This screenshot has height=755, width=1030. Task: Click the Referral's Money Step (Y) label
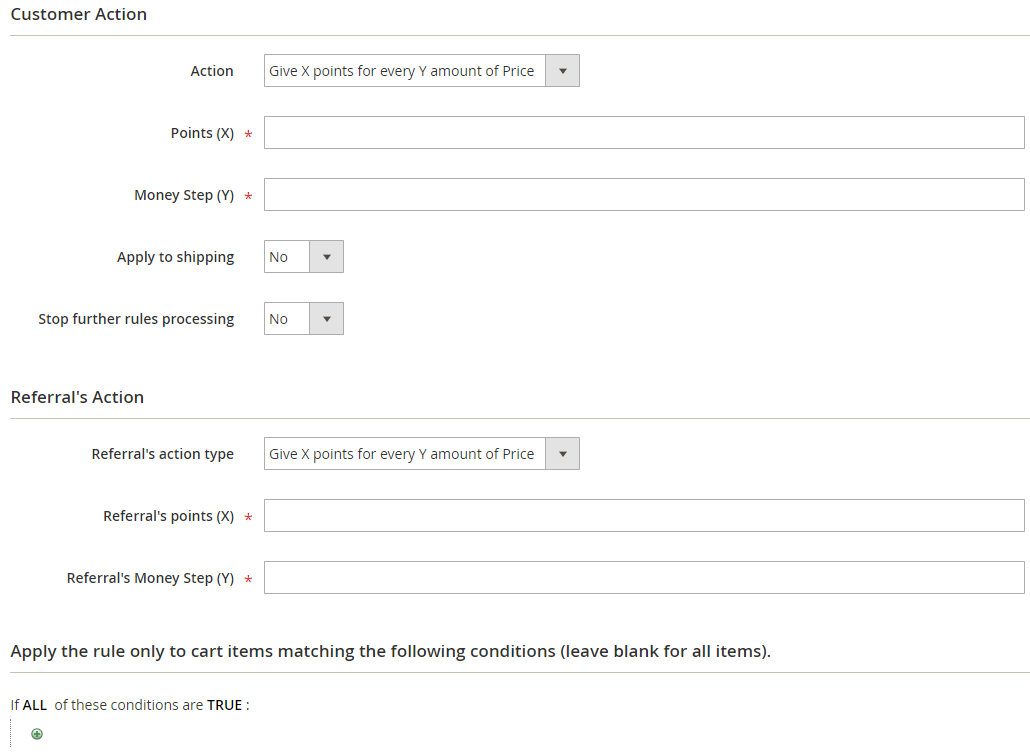click(x=150, y=578)
